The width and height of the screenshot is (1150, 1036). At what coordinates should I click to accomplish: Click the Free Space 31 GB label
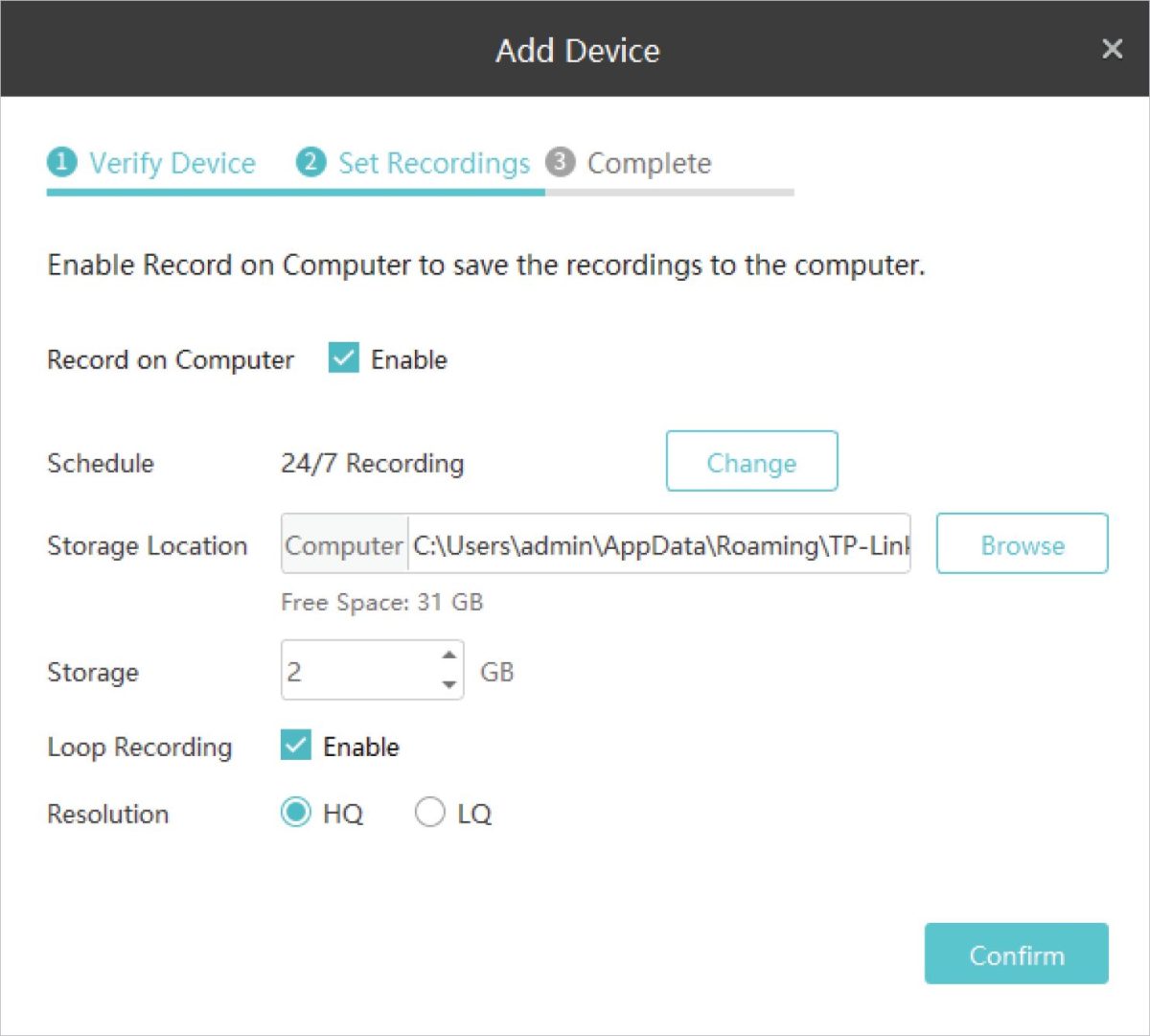(x=381, y=603)
